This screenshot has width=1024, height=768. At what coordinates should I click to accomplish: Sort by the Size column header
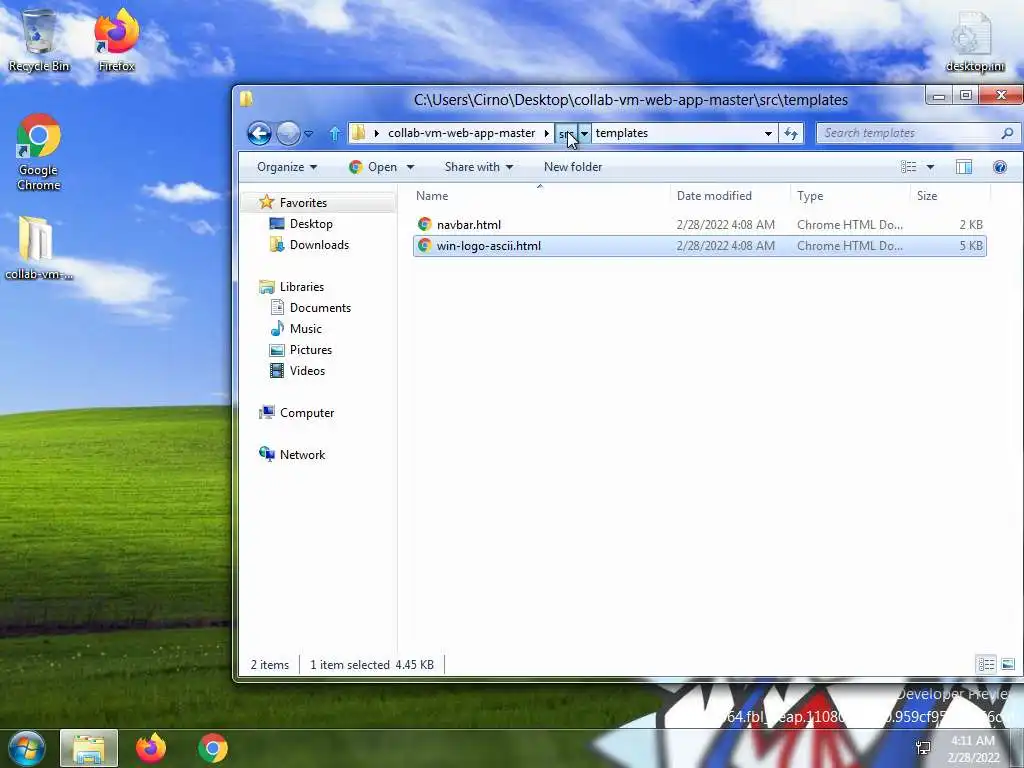pyautogui.click(x=950, y=196)
